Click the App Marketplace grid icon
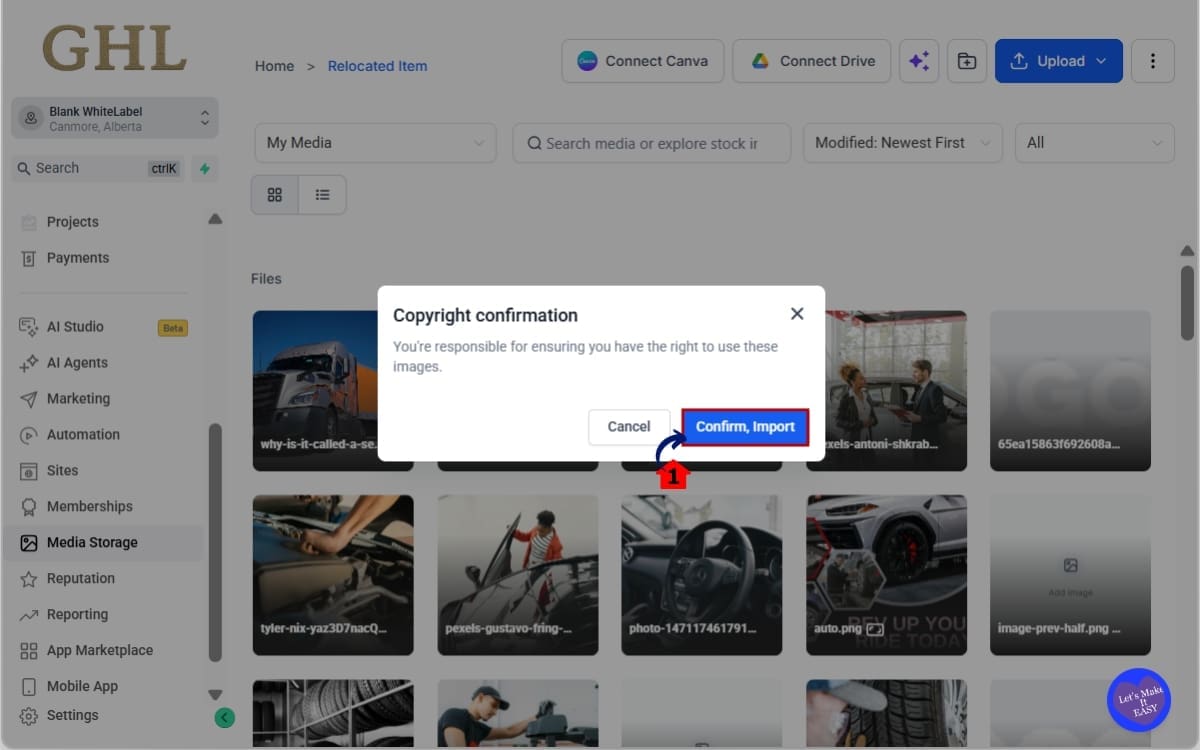 (x=28, y=651)
